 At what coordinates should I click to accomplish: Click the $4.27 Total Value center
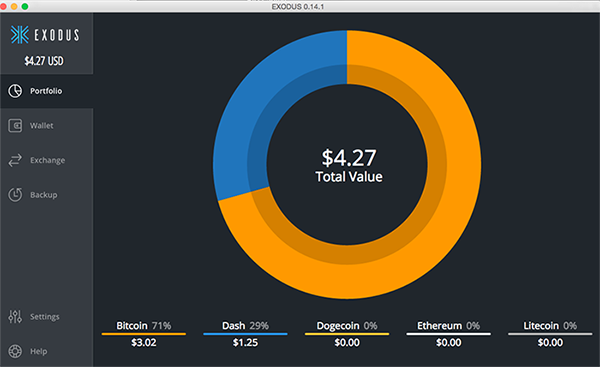(x=349, y=165)
